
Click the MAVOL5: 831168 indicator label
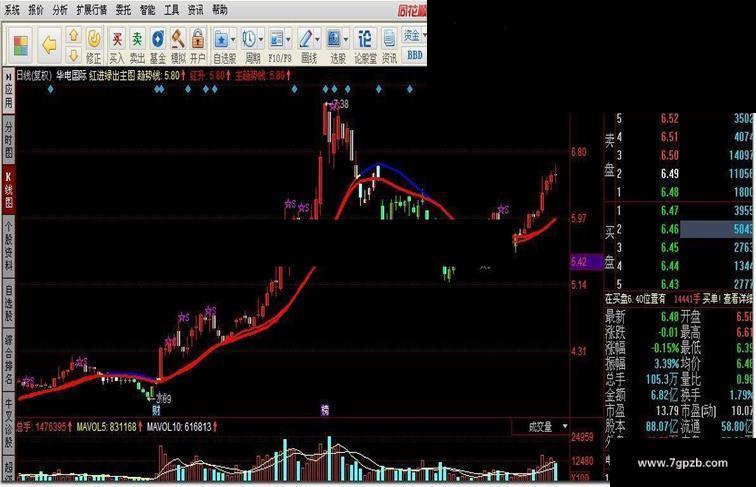(x=107, y=427)
